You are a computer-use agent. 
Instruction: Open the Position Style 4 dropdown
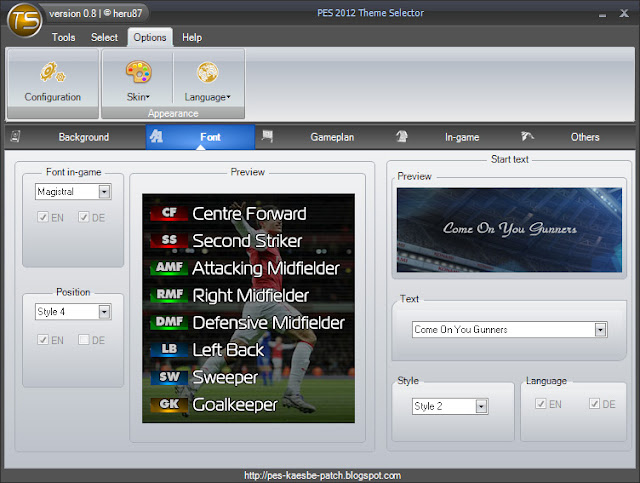pyautogui.click(x=104, y=312)
